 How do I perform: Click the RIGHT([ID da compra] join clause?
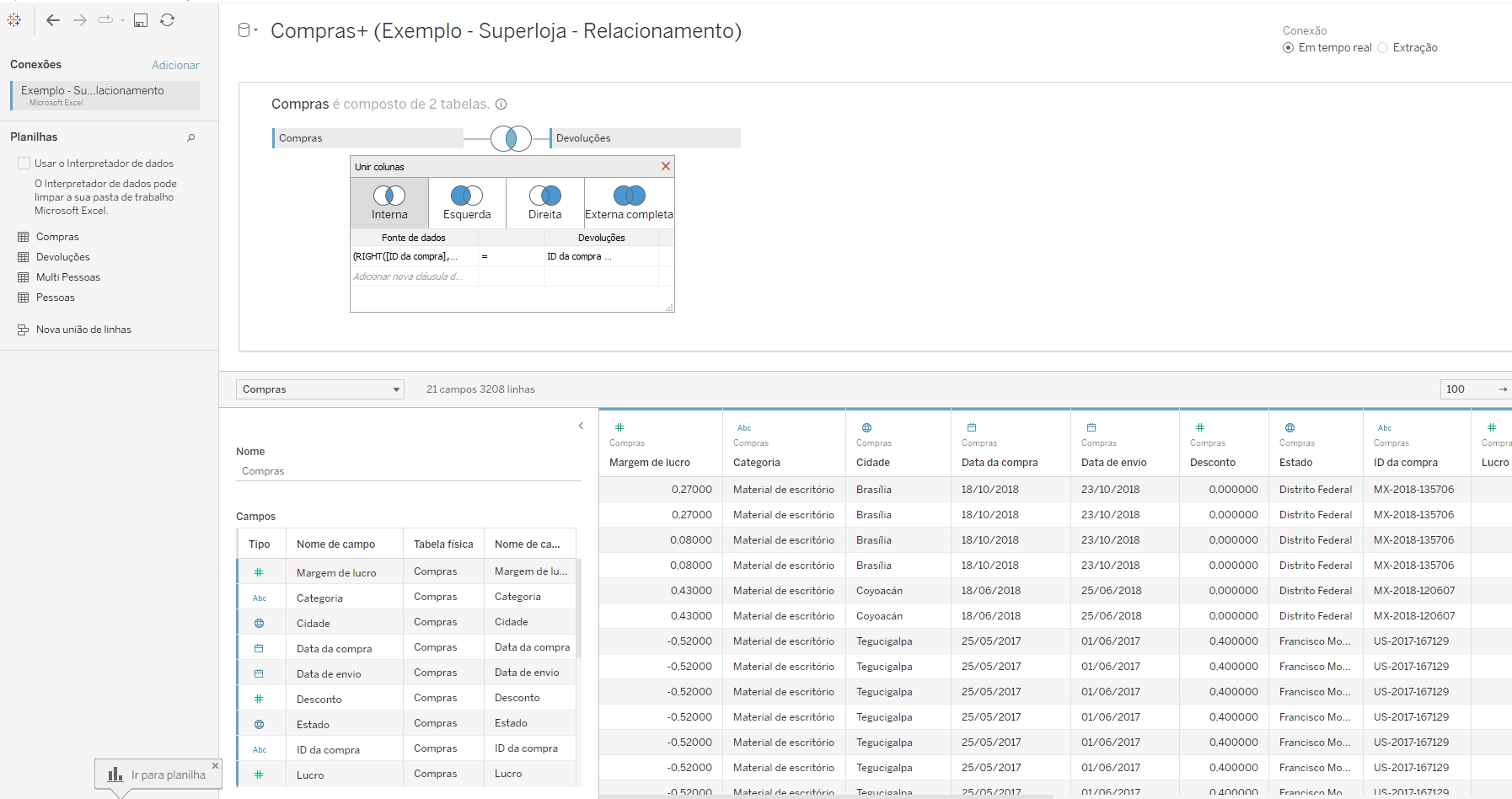point(415,256)
